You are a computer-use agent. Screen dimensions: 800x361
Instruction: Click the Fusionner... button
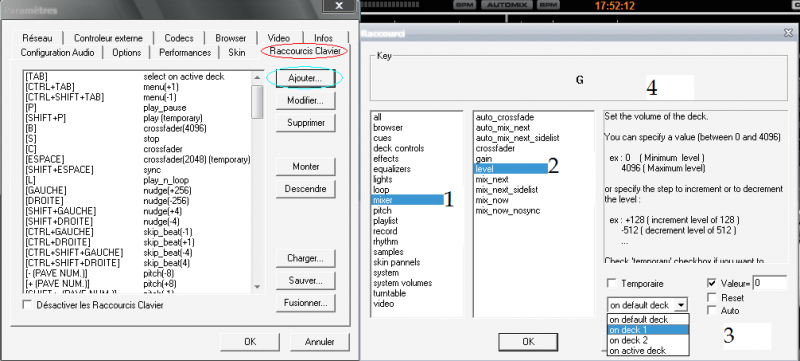[305, 303]
